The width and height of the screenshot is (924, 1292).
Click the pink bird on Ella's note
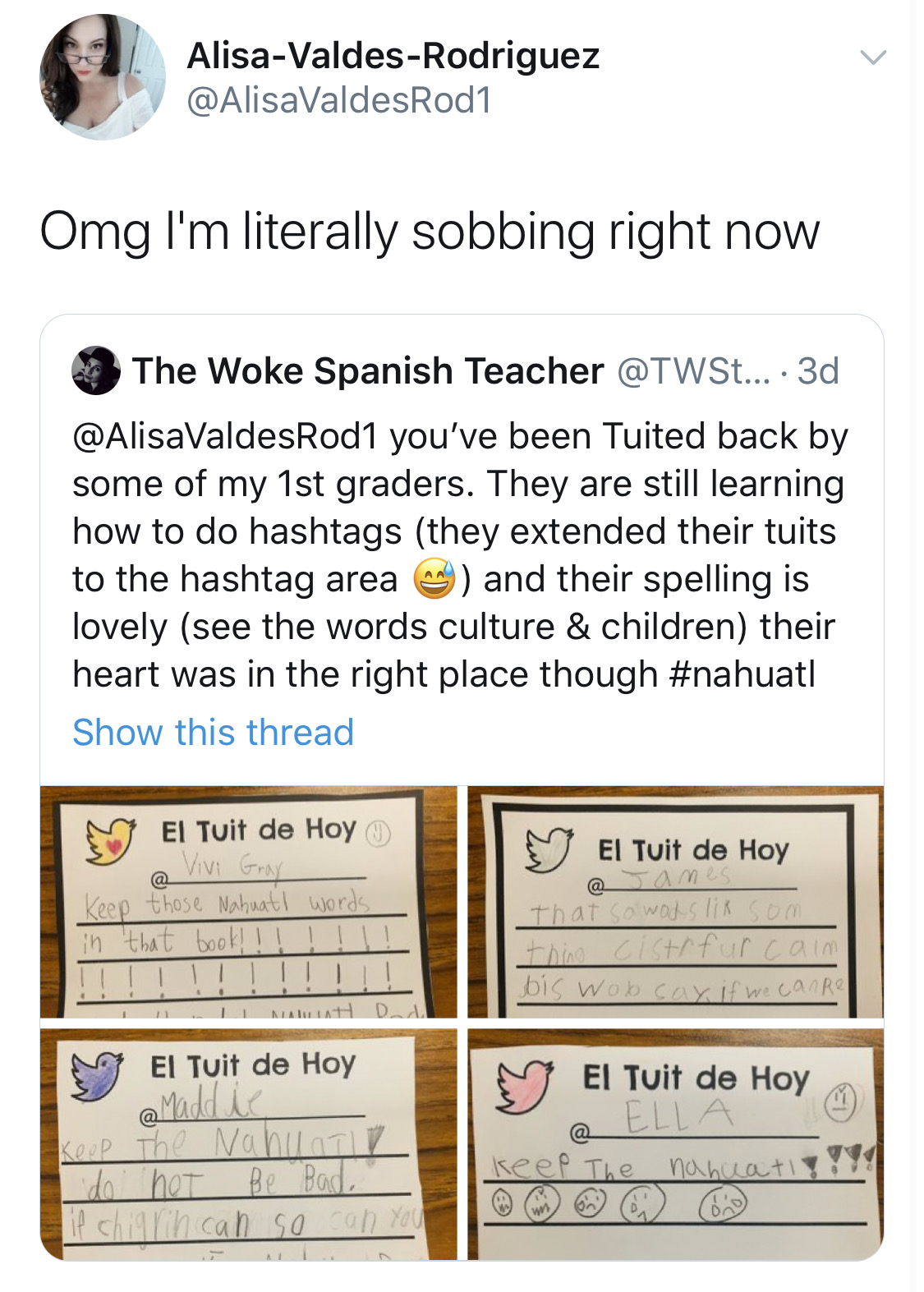(524, 1086)
